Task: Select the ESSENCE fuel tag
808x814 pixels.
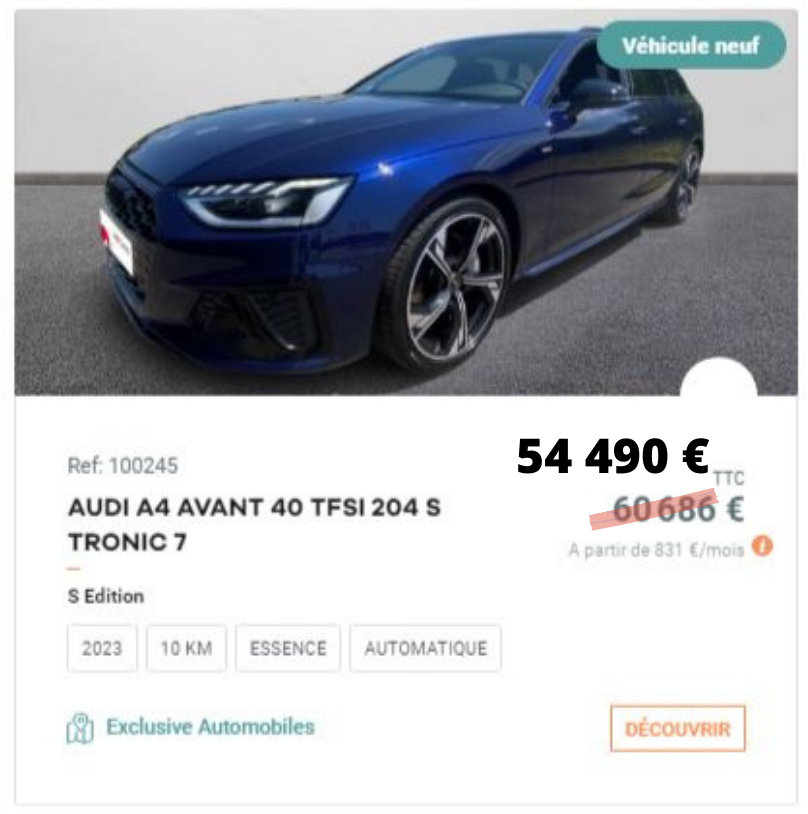Action: point(288,648)
